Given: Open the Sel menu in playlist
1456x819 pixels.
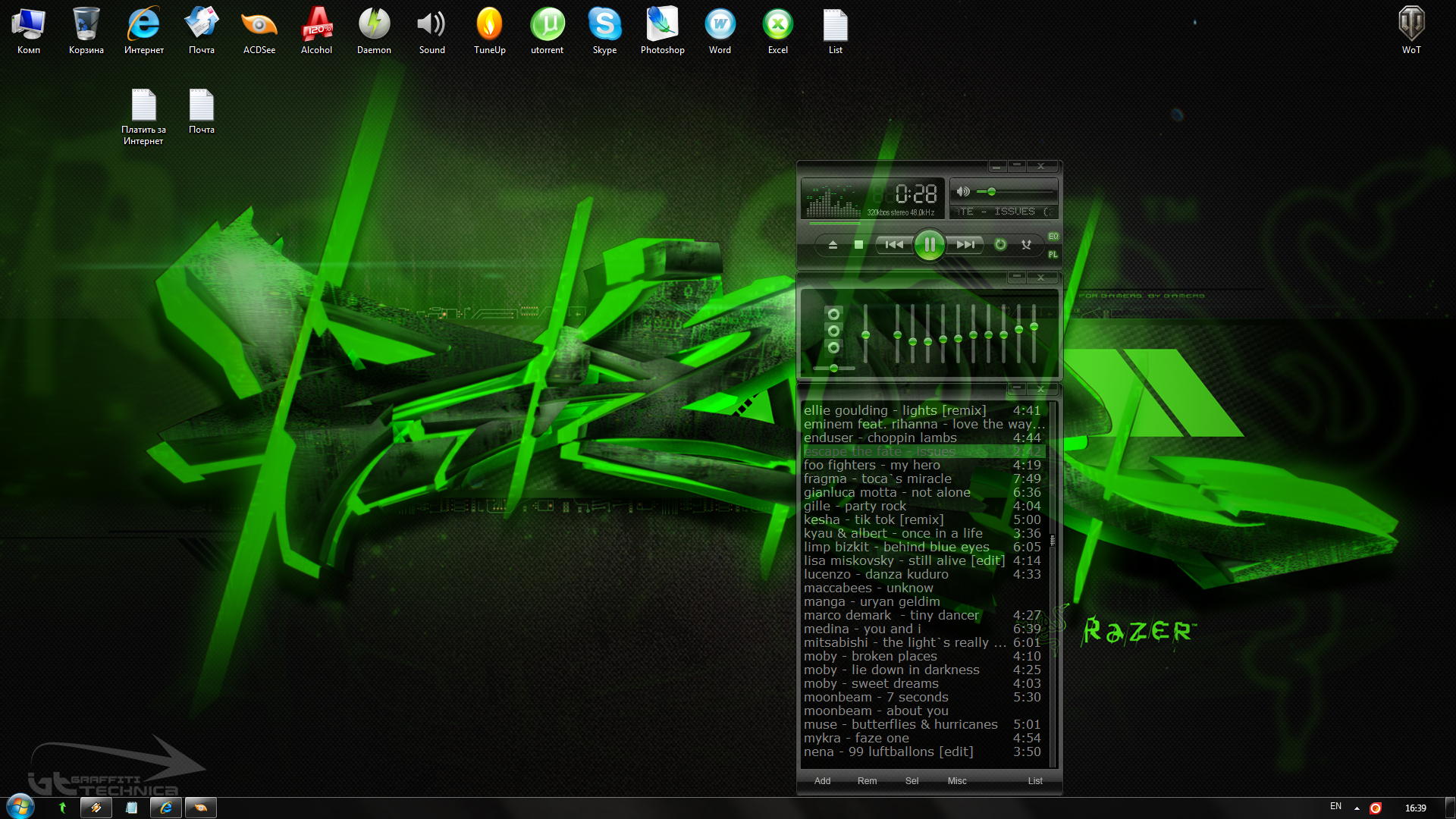Looking at the screenshot, I should point(912,781).
